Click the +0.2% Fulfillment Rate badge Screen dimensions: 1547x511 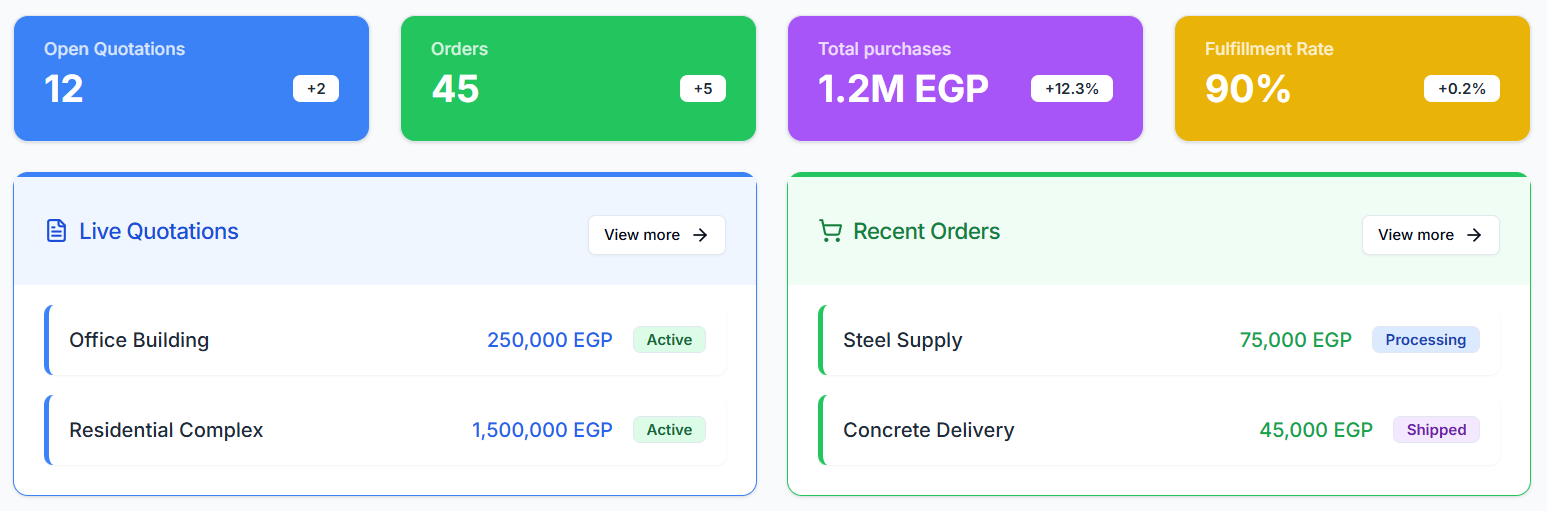click(1462, 89)
